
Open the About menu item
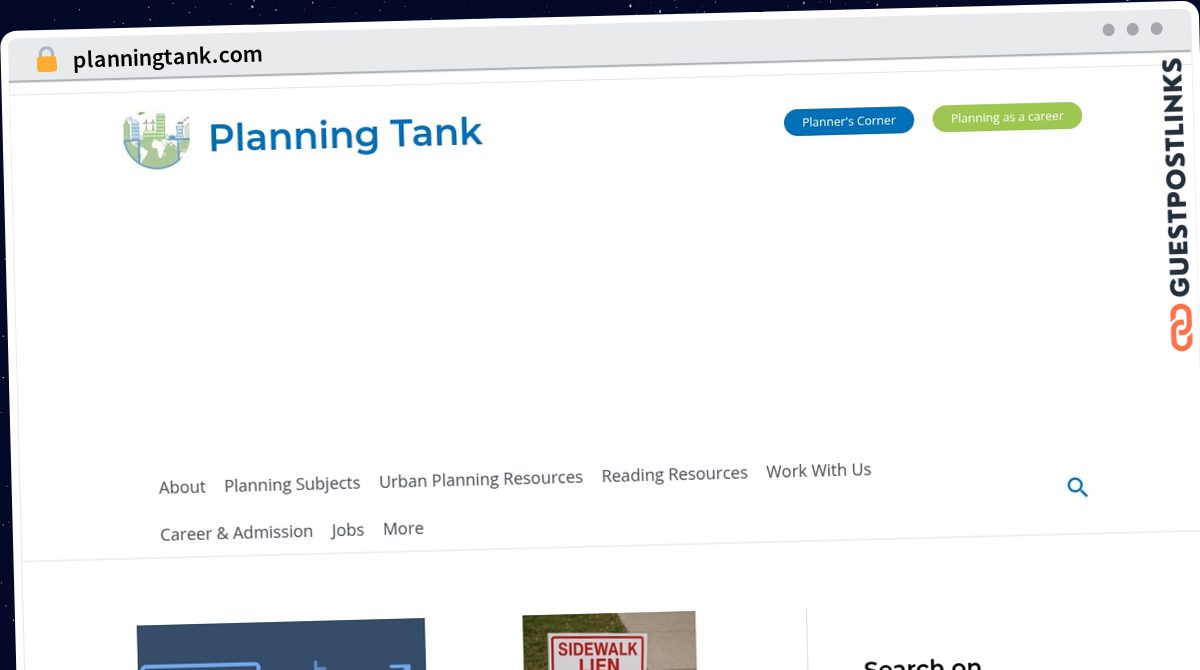click(182, 487)
